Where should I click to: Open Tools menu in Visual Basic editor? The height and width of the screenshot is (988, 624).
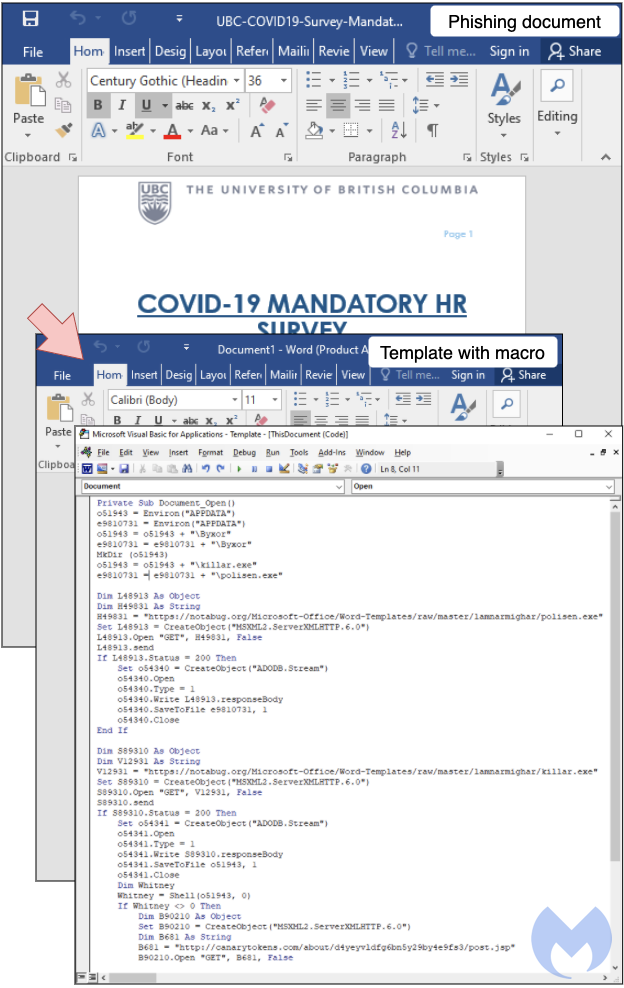click(x=299, y=452)
